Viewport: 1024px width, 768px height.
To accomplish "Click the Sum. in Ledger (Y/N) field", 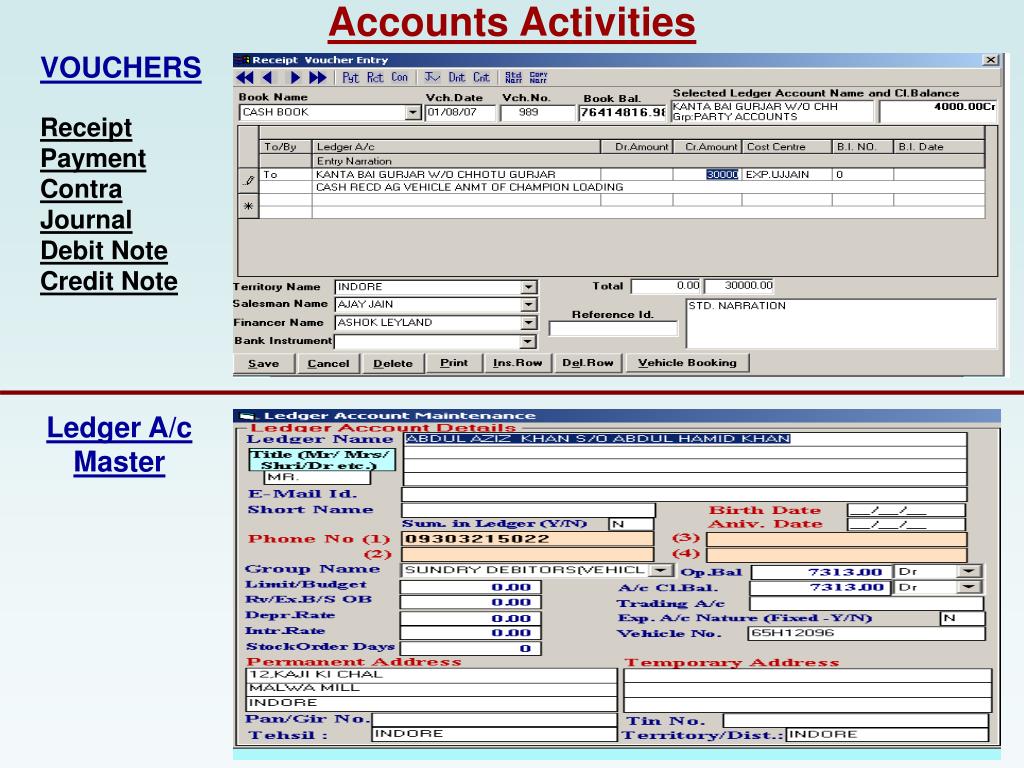I will coord(631,524).
